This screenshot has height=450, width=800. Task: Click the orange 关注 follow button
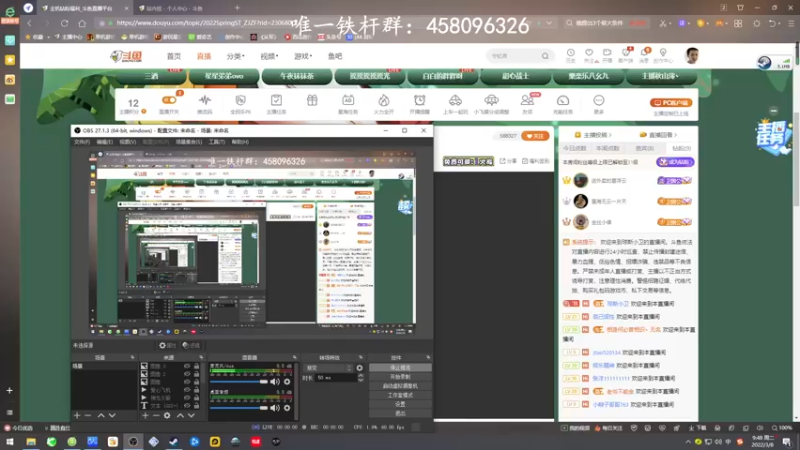pyautogui.click(x=535, y=136)
